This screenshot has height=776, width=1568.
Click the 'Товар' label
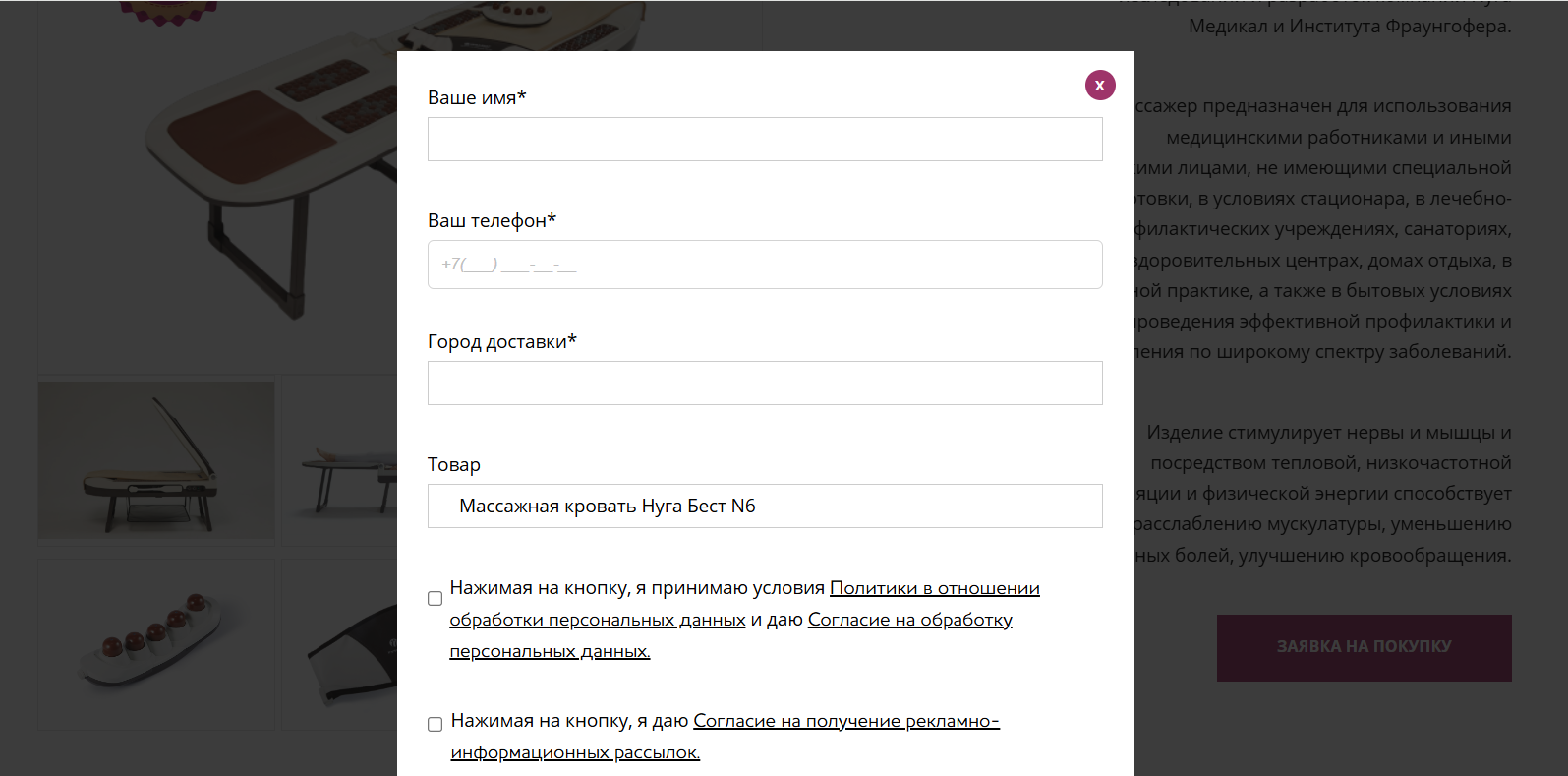coord(454,464)
